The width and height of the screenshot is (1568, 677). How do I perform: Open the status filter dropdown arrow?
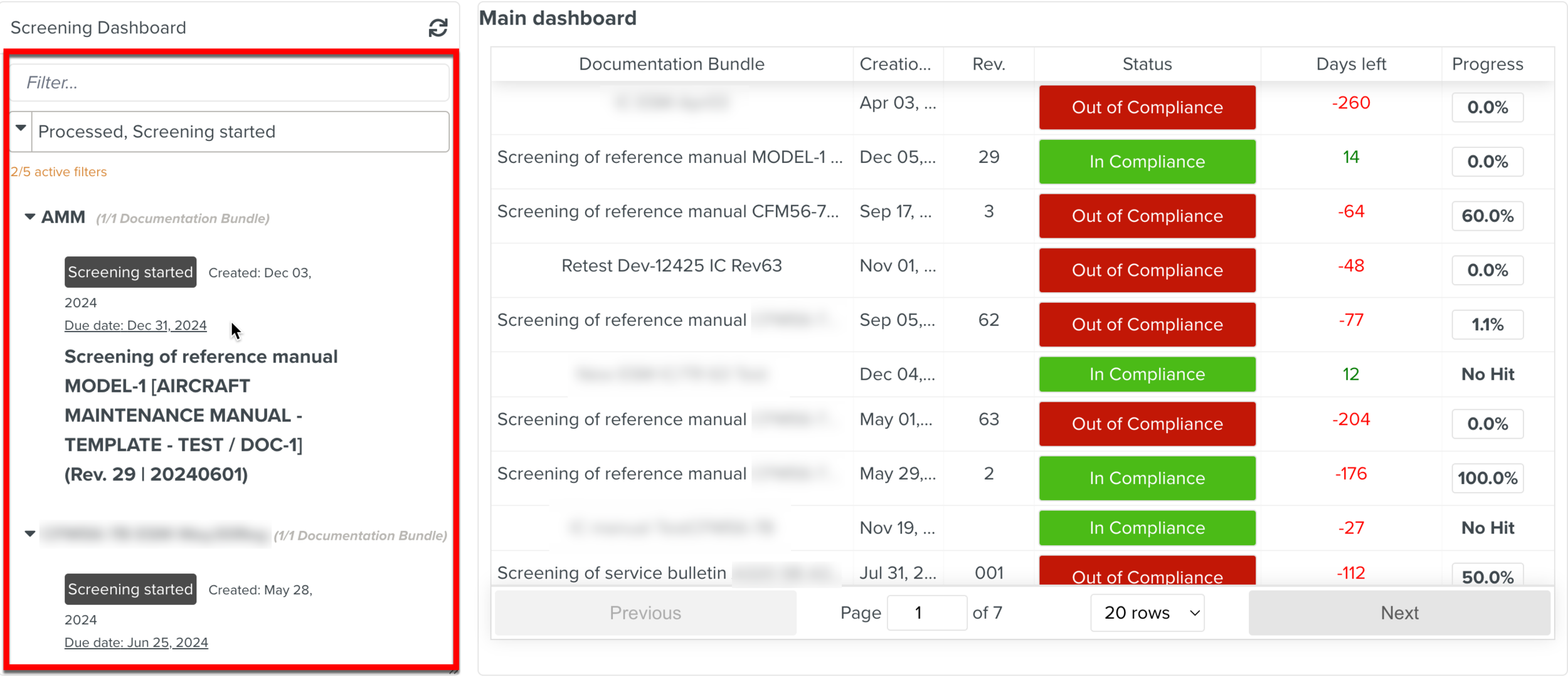pos(21,129)
